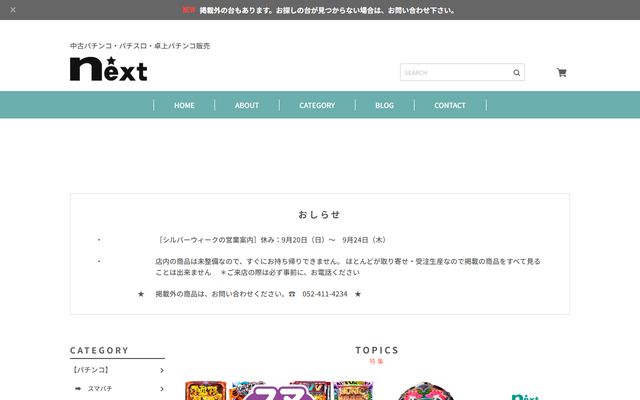Expand the スマパチ chevron arrow
The height and width of the screenshot is (400, 640).
[162, 389]
